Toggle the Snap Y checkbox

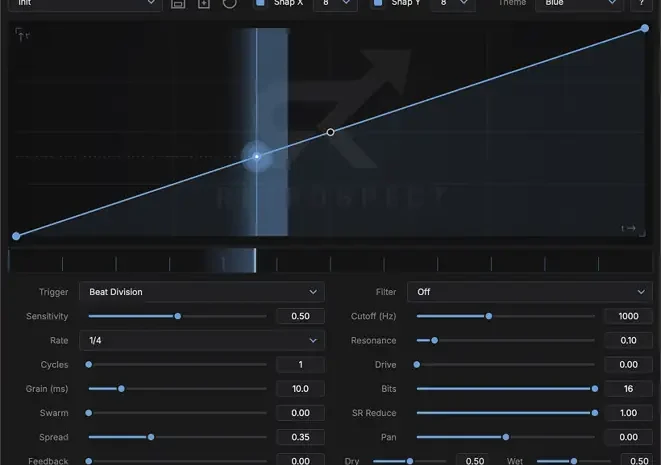point(378,3)
